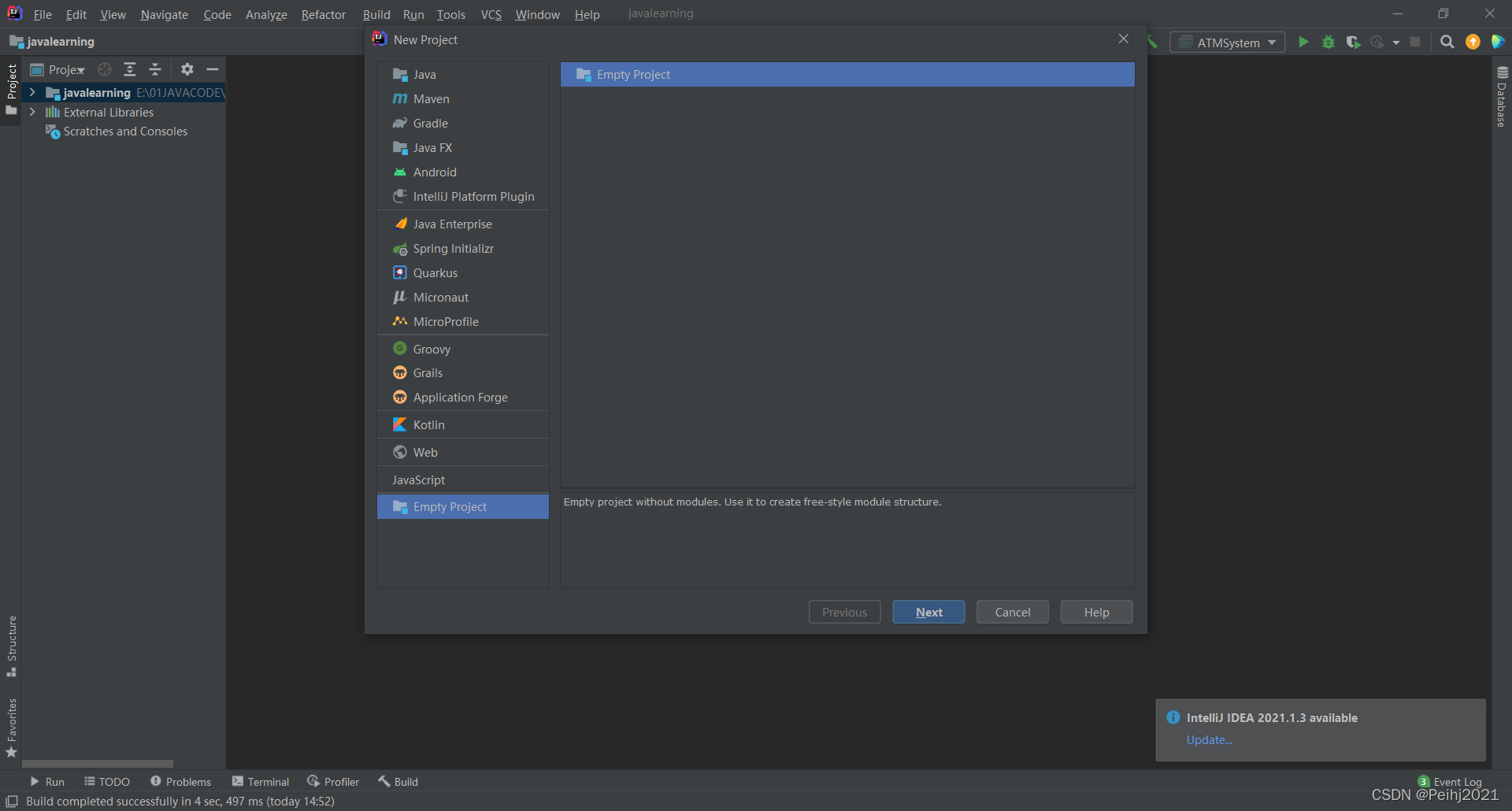Viewport: 1512px width, 811px height.
Task: Open the Favorites side panel
Action: (12, 728)
